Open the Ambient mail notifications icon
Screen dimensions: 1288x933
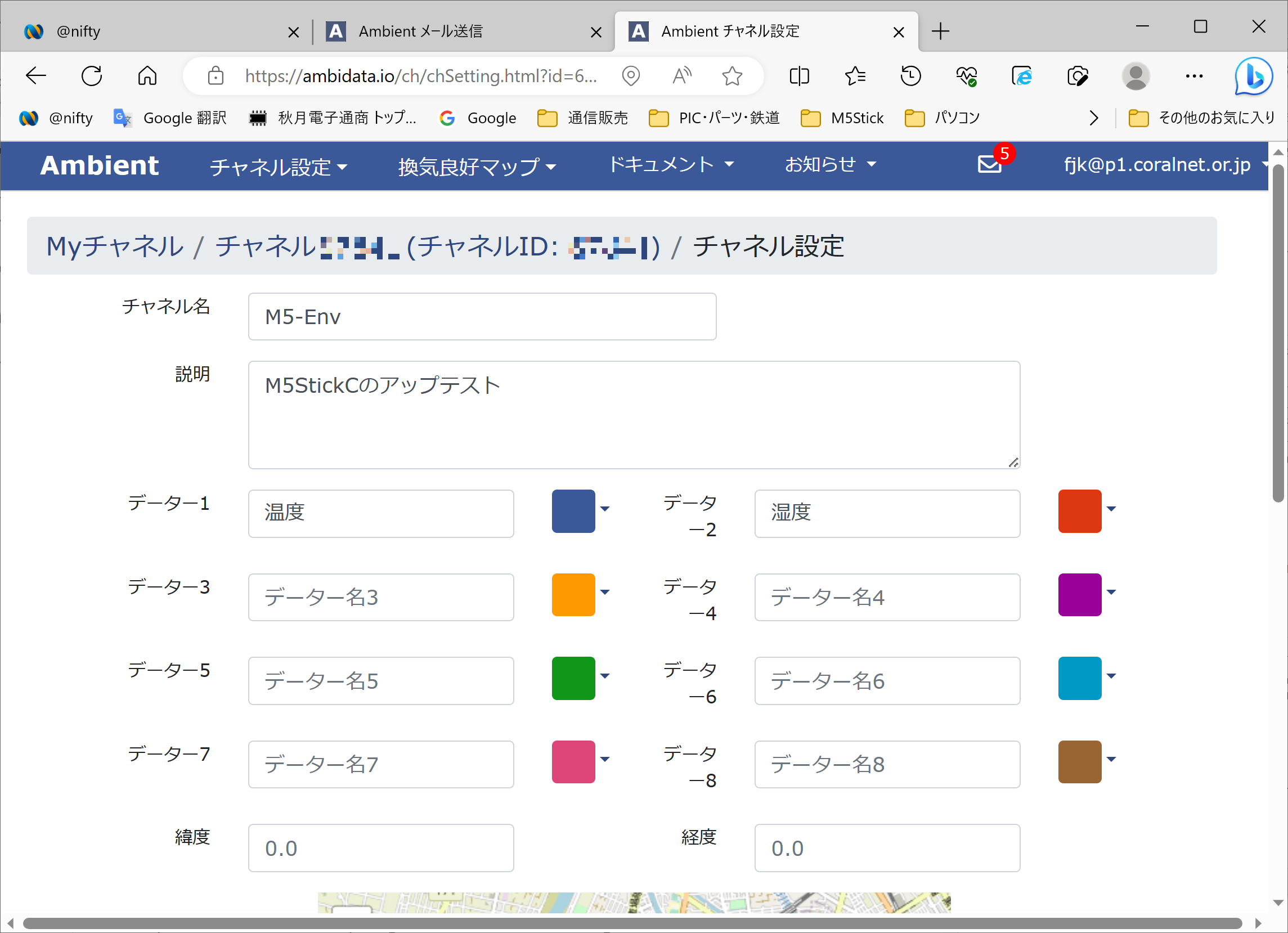click(989, 164)
